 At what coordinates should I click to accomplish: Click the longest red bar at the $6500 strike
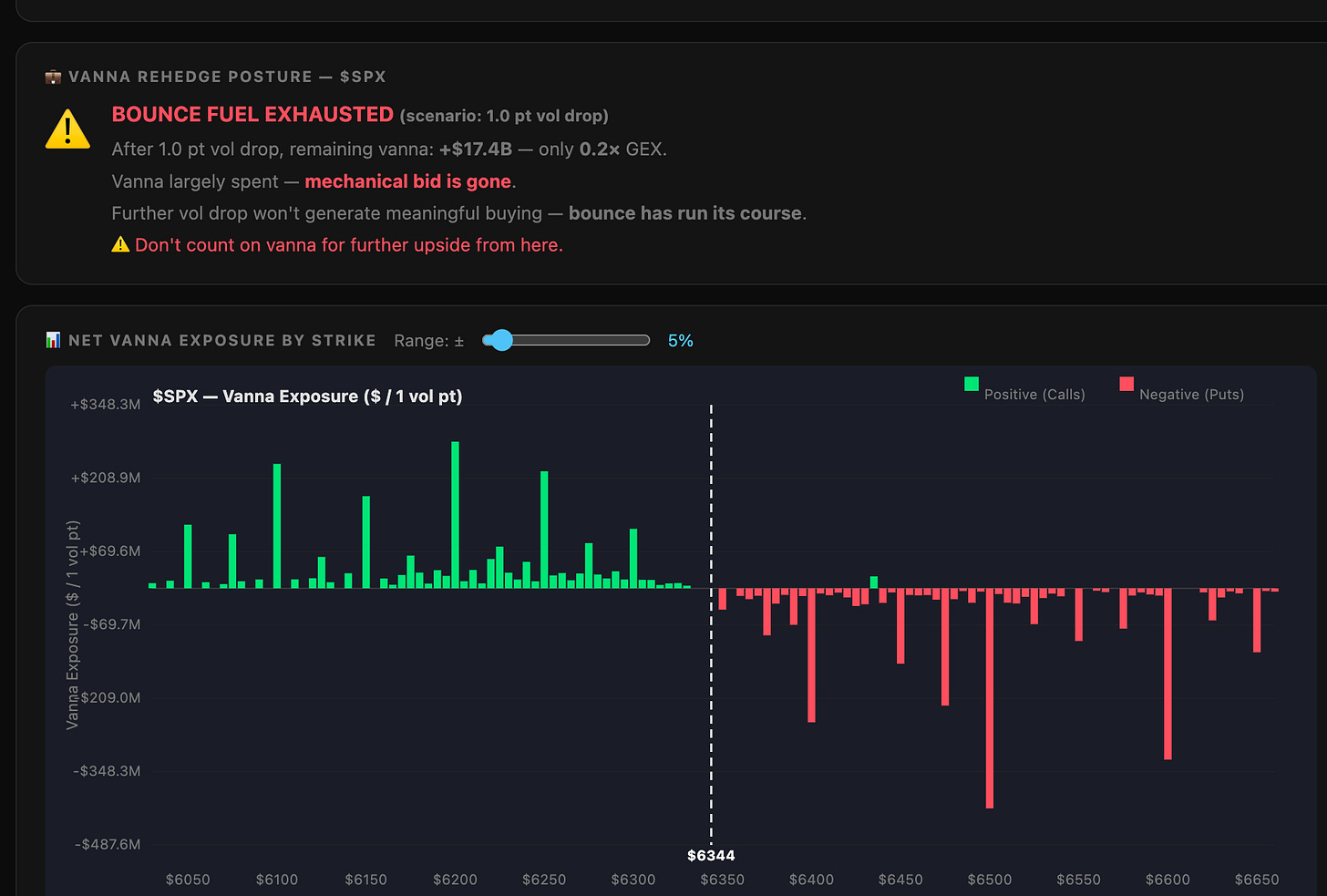(990, 698)
